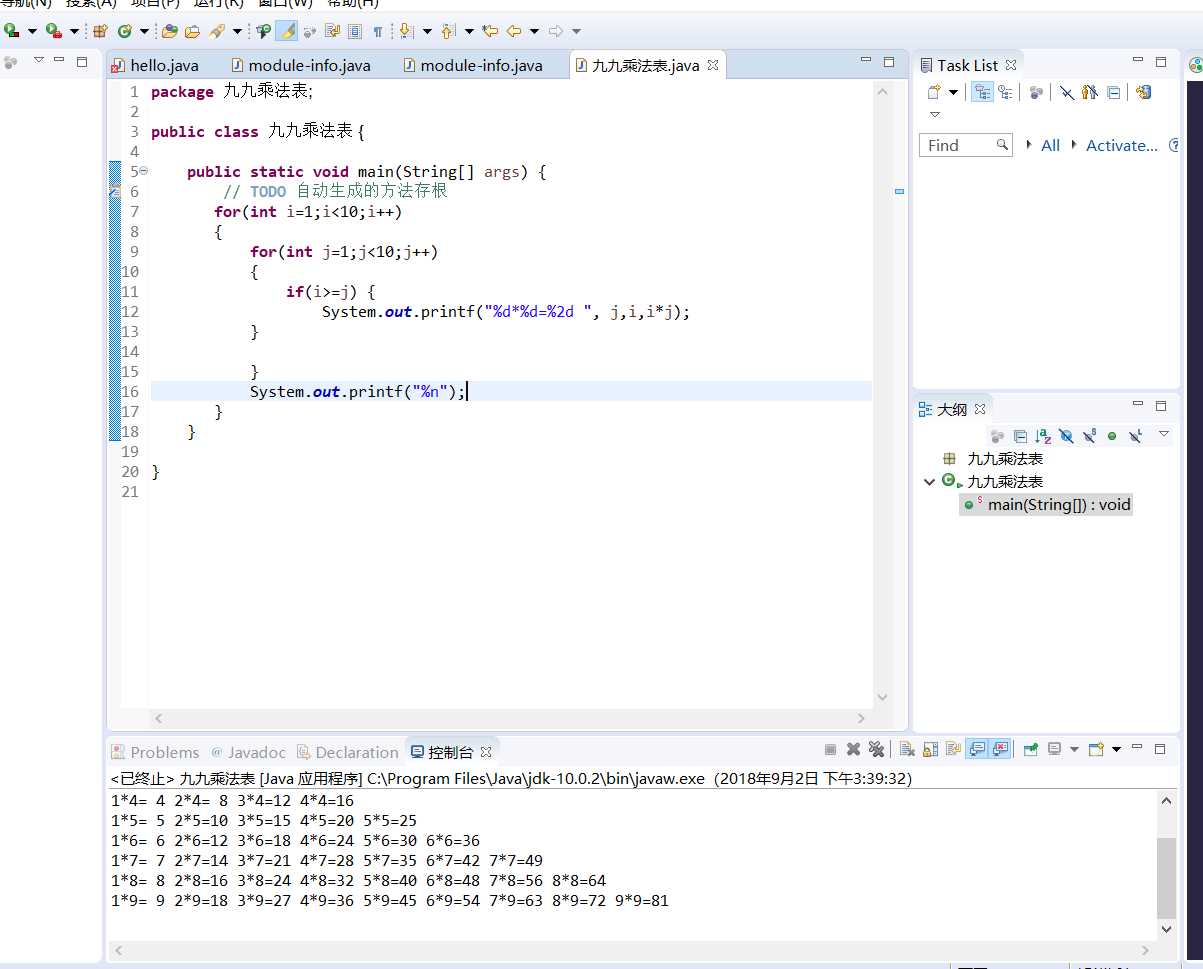
Task: Click the Remove All Terminated Launches icon
Action: (x=876, y=749)
